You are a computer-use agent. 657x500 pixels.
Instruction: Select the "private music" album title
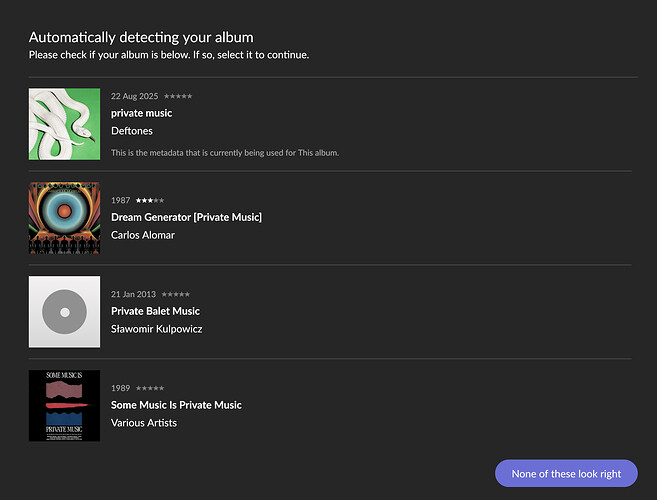141,113
